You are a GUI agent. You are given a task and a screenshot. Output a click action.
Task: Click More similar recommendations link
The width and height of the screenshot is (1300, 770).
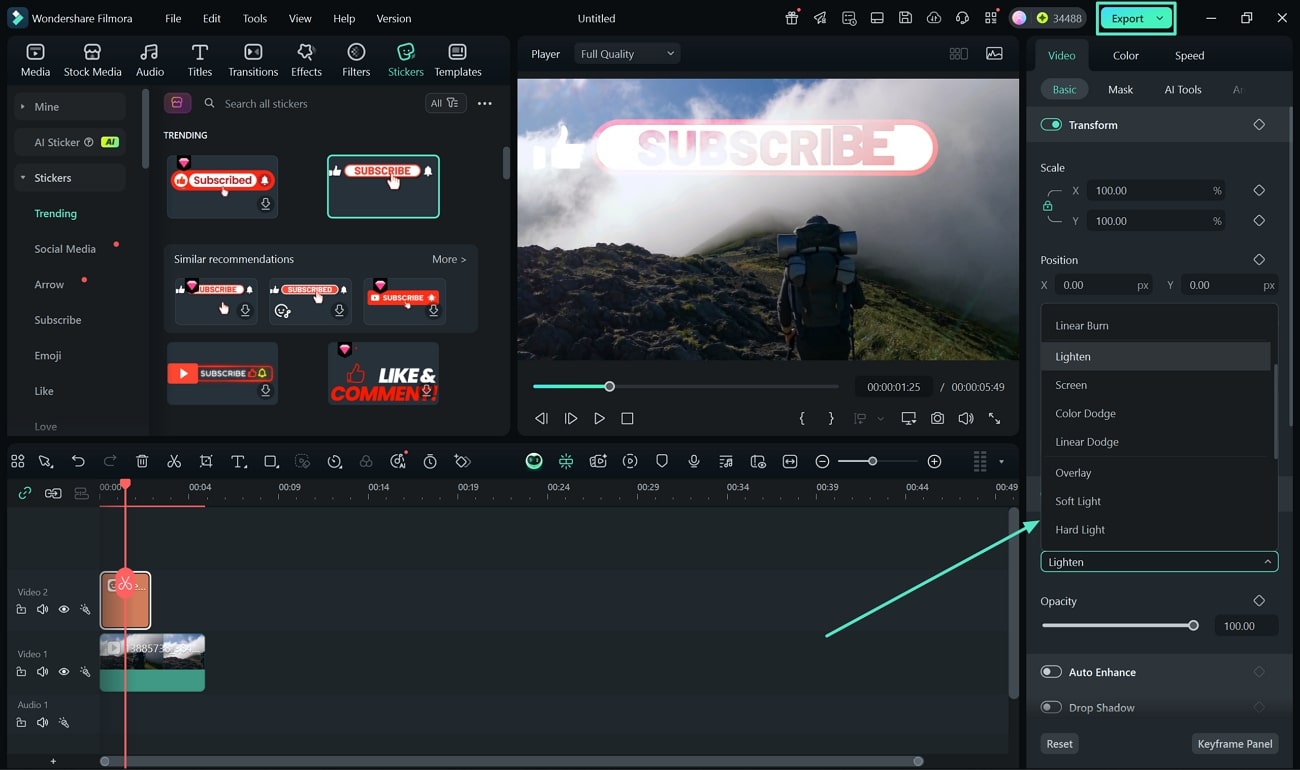[x=449, y=259]
